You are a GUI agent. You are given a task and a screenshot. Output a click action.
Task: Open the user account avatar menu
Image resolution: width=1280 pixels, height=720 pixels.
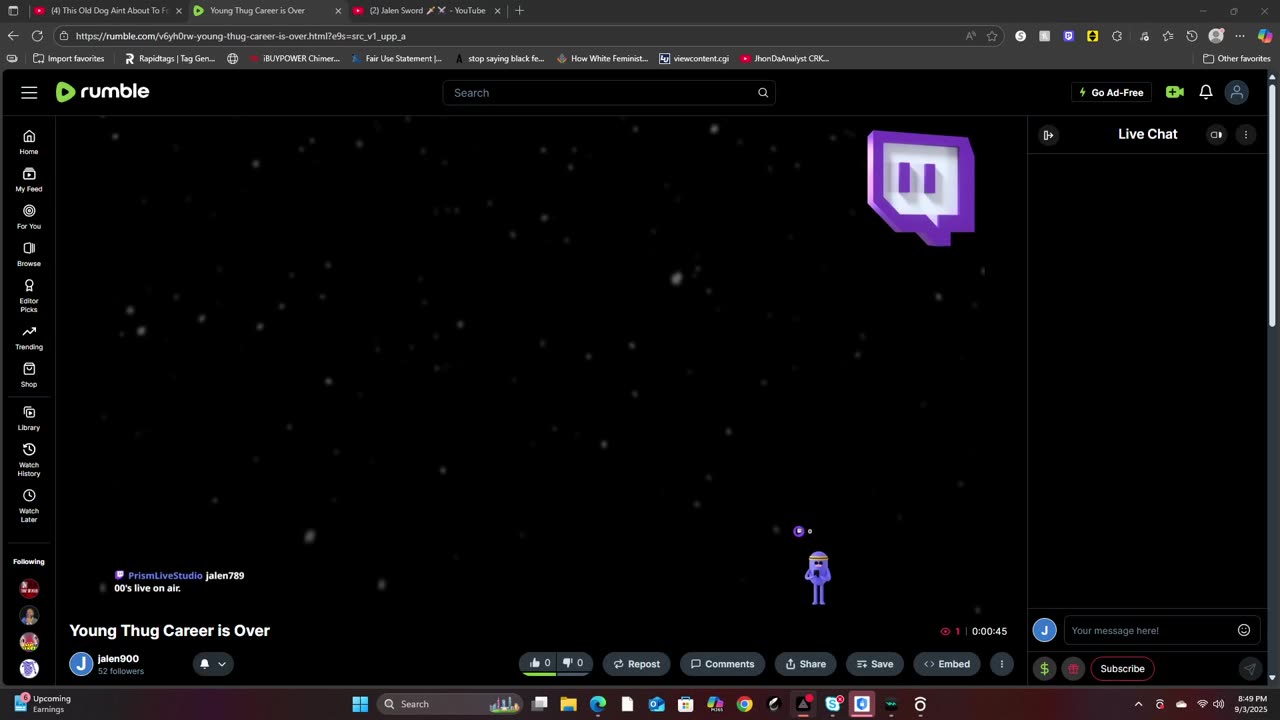1237,92
